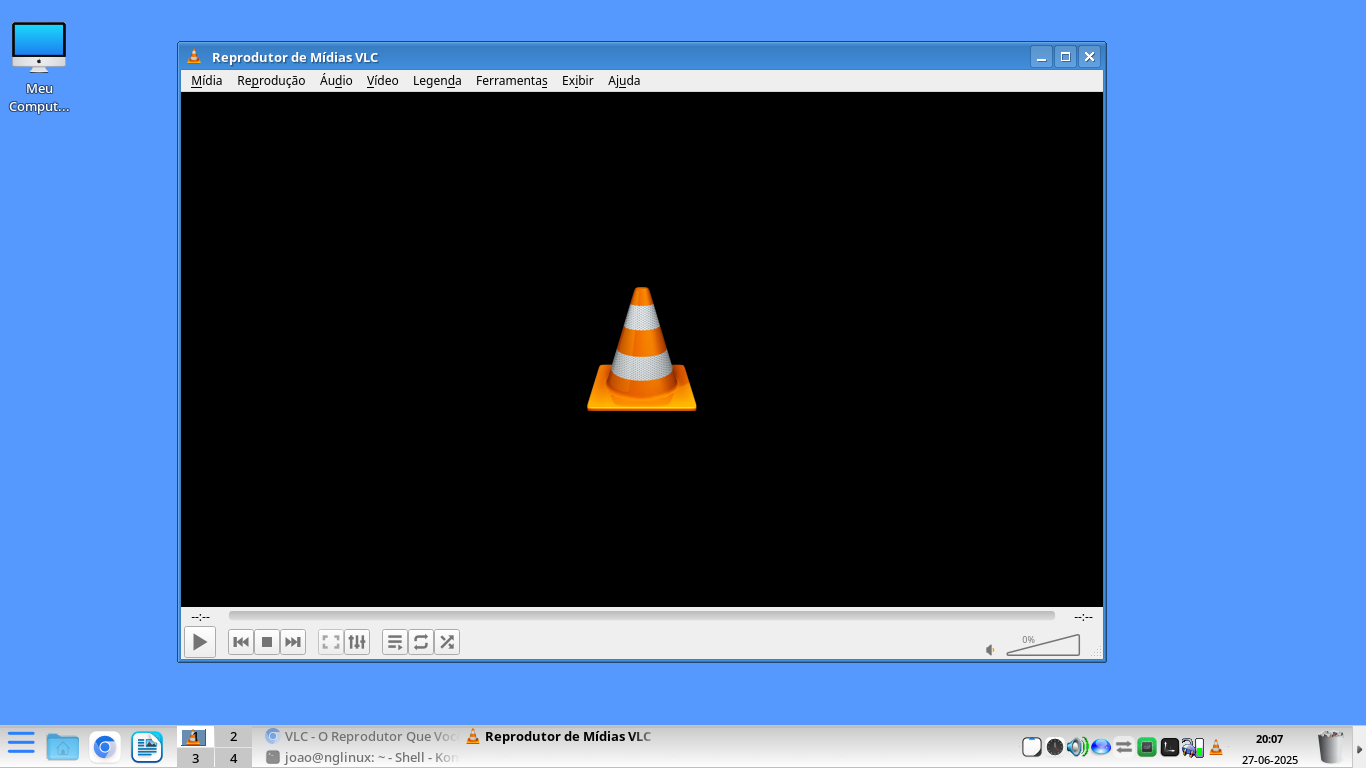The height and width of the screenshot is (768, 1366).
Task: Mute audio using the VLC speaker icon
Action: (x=991, y=650)
